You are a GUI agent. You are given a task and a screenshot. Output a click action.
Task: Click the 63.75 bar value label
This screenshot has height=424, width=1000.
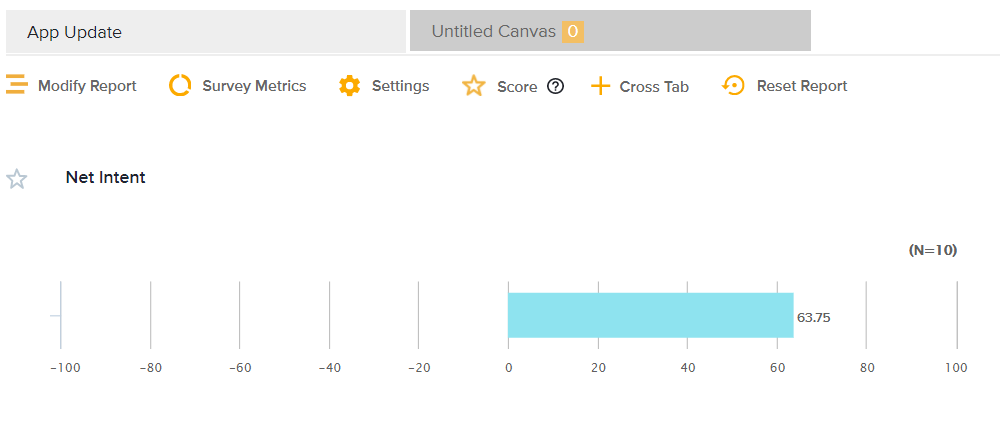click(x=814, y=318)
